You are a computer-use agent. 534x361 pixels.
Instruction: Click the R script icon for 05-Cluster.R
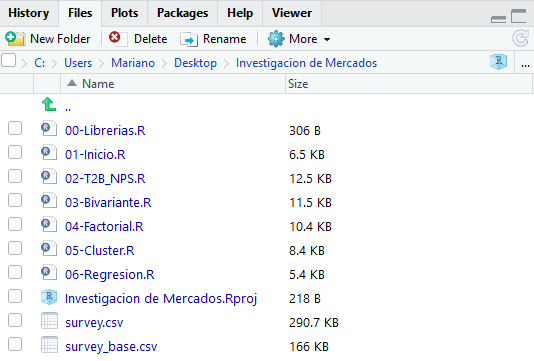(49, 248)
